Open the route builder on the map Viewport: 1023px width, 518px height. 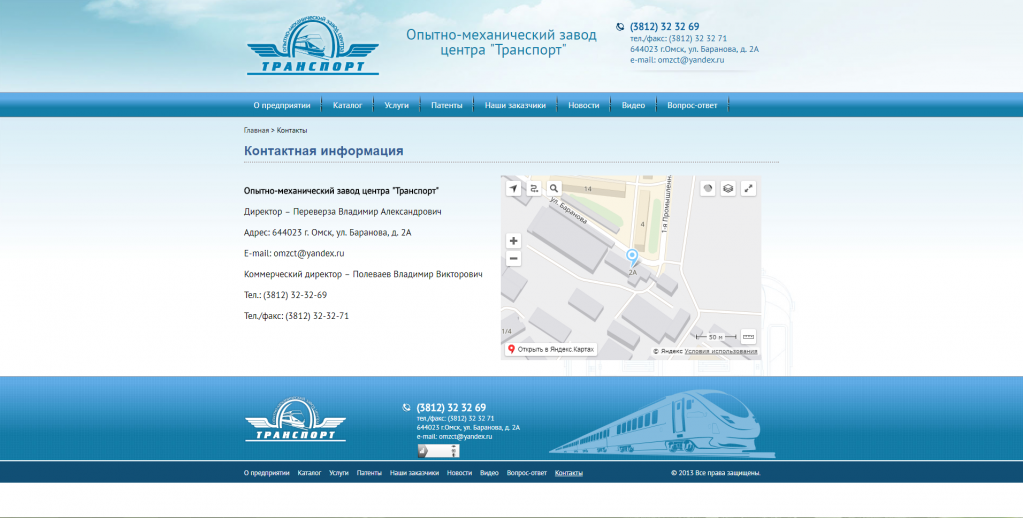pyautogui.click(x=534, y=188)
